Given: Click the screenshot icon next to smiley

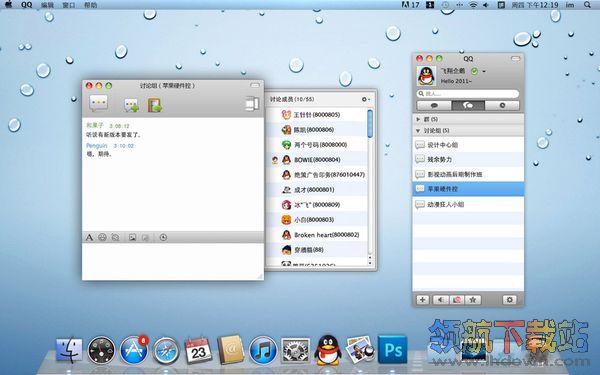Looking at the screenshot, I should pos(115,237).
